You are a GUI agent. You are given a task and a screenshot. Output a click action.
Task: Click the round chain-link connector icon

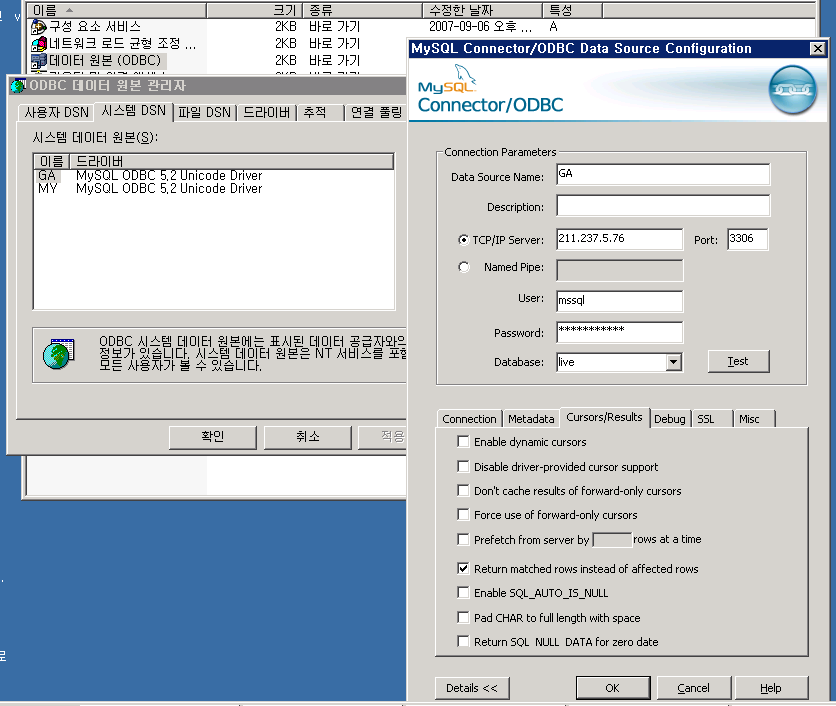click(x=793, y=90)
